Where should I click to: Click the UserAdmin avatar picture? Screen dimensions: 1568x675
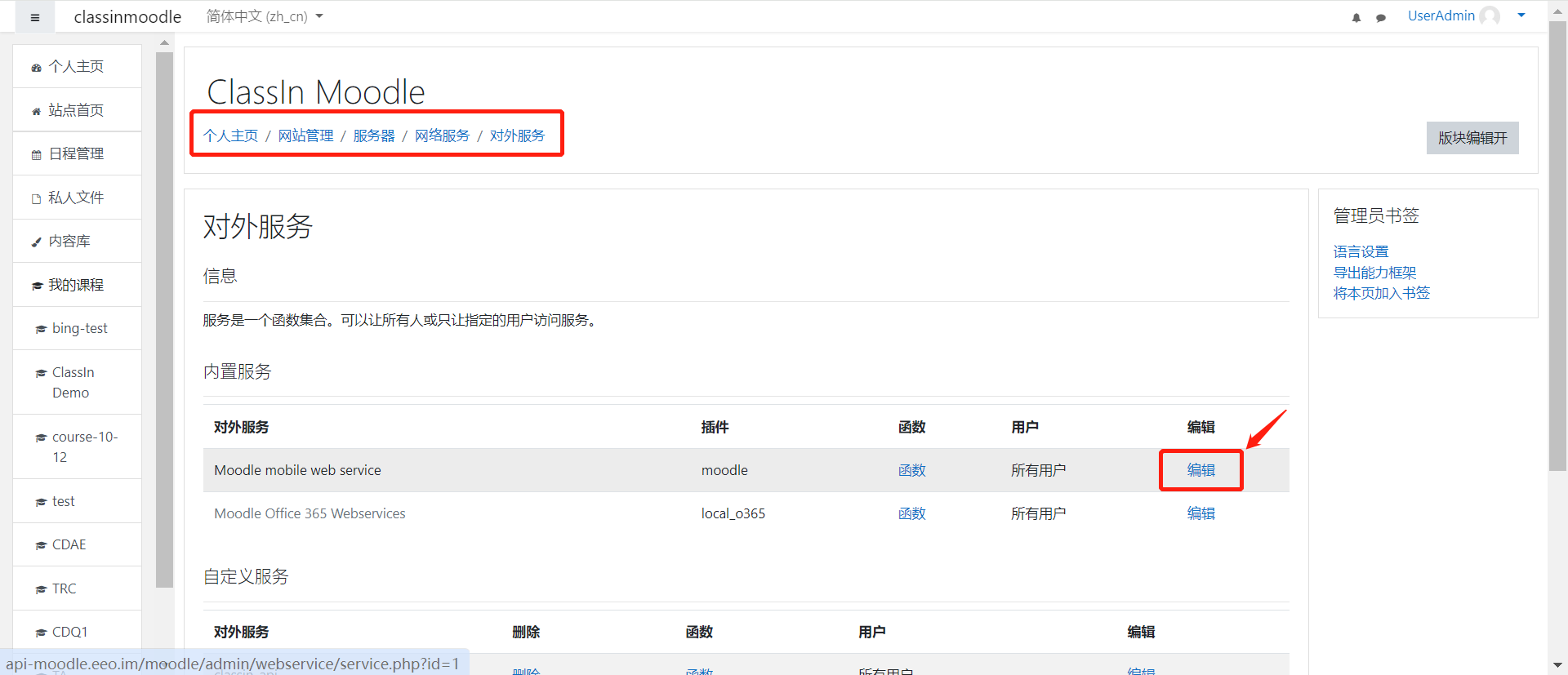[1490, 16]
